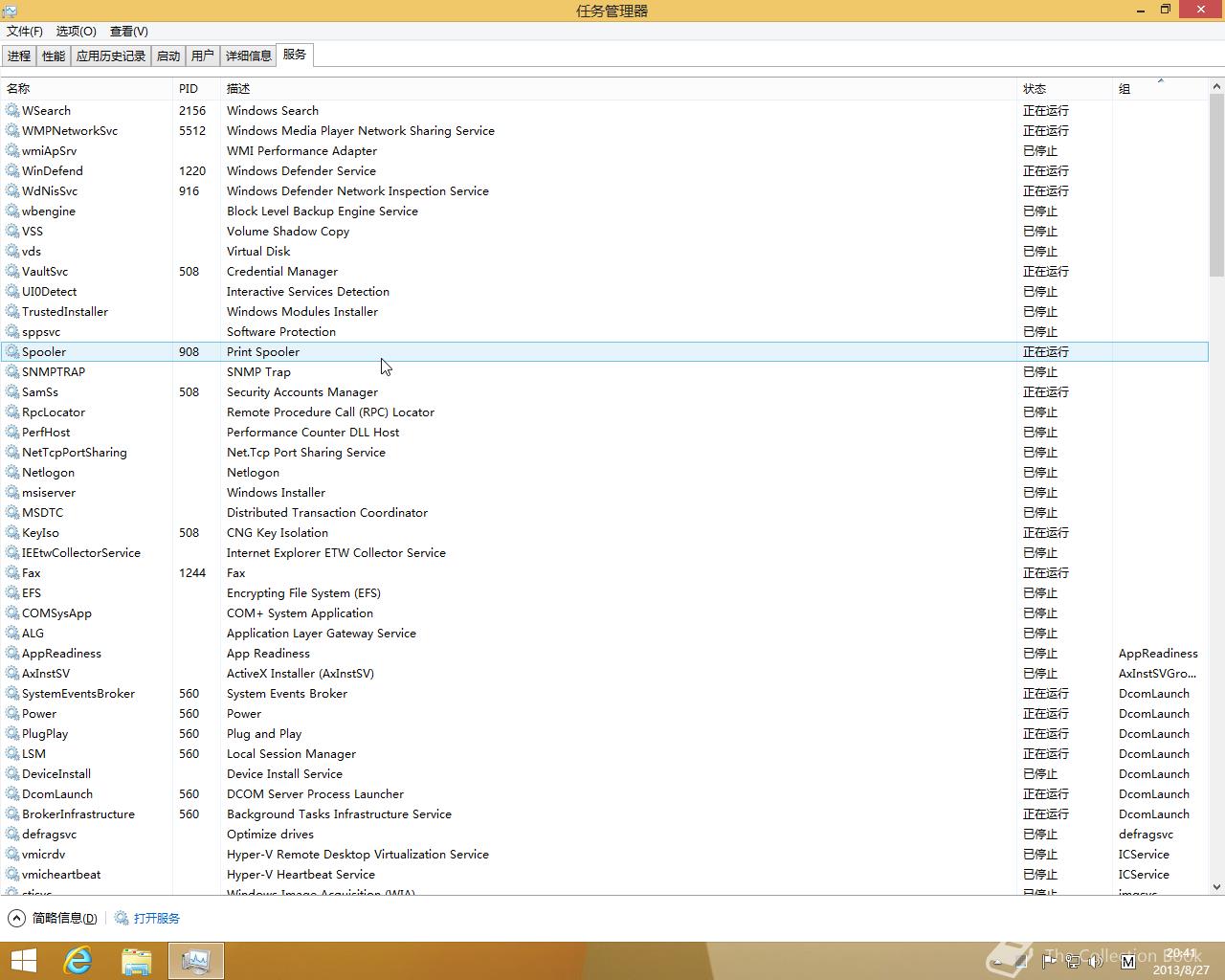Click the taskbar clock showing 2013/8/27
1225x980 pixels.
1181,962
